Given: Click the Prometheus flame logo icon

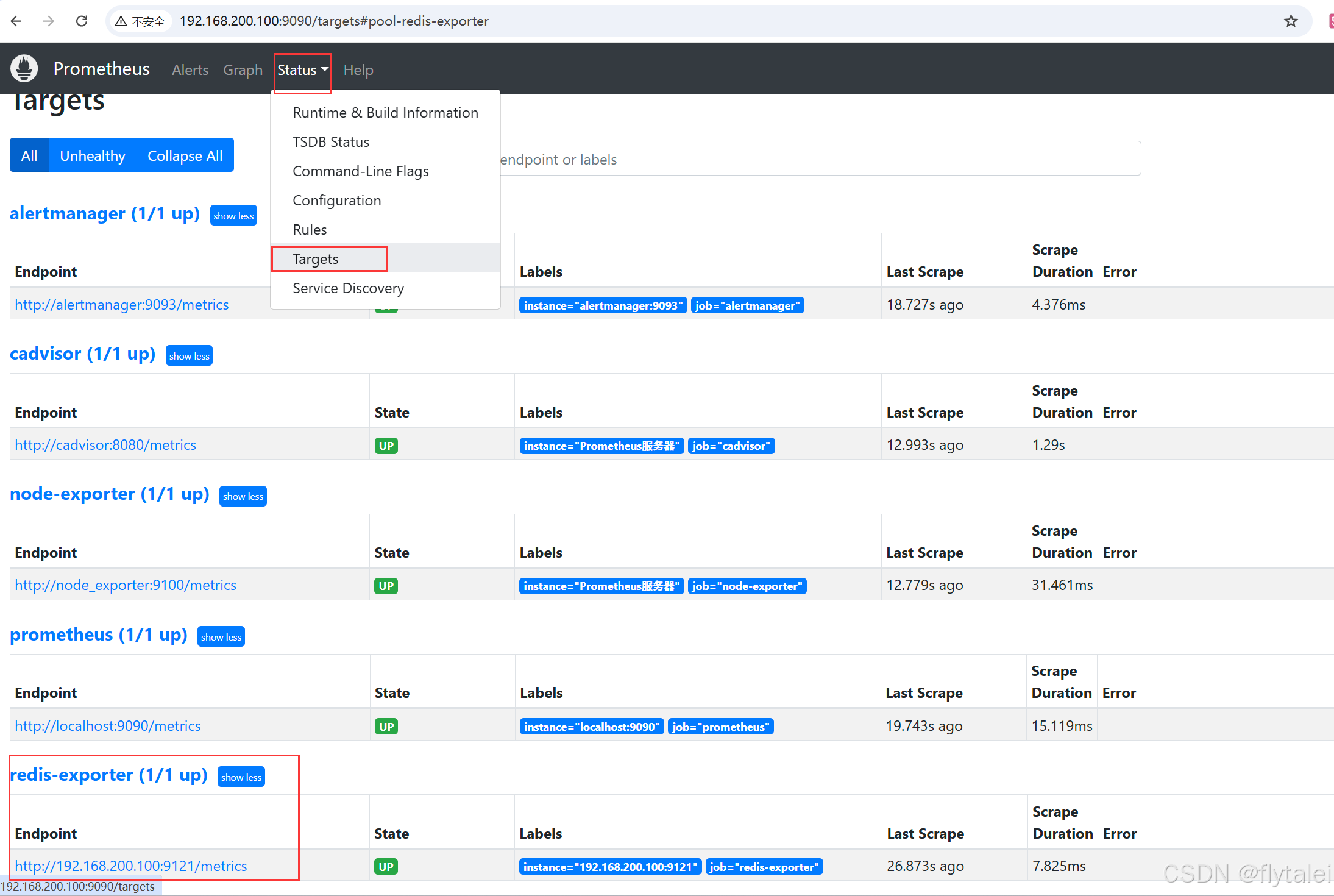Looking at the screenshot, I should (x=24, y=69).
